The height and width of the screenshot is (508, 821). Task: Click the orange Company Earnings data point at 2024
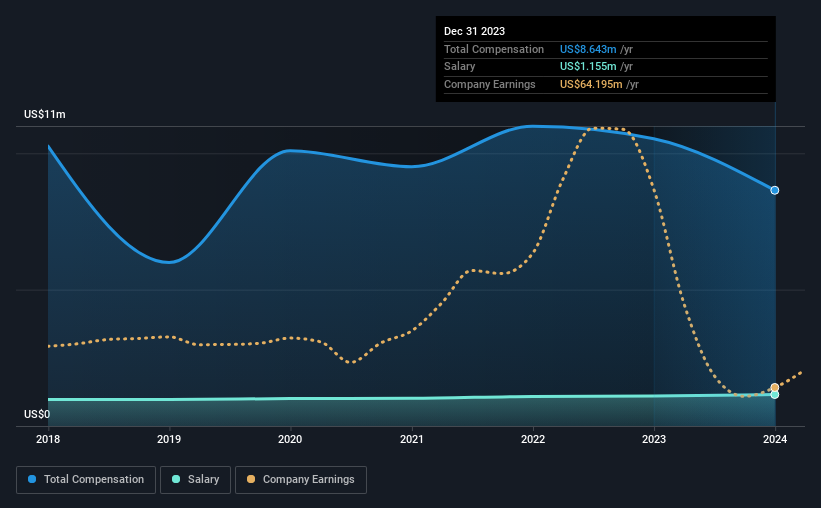coord(774,388)
